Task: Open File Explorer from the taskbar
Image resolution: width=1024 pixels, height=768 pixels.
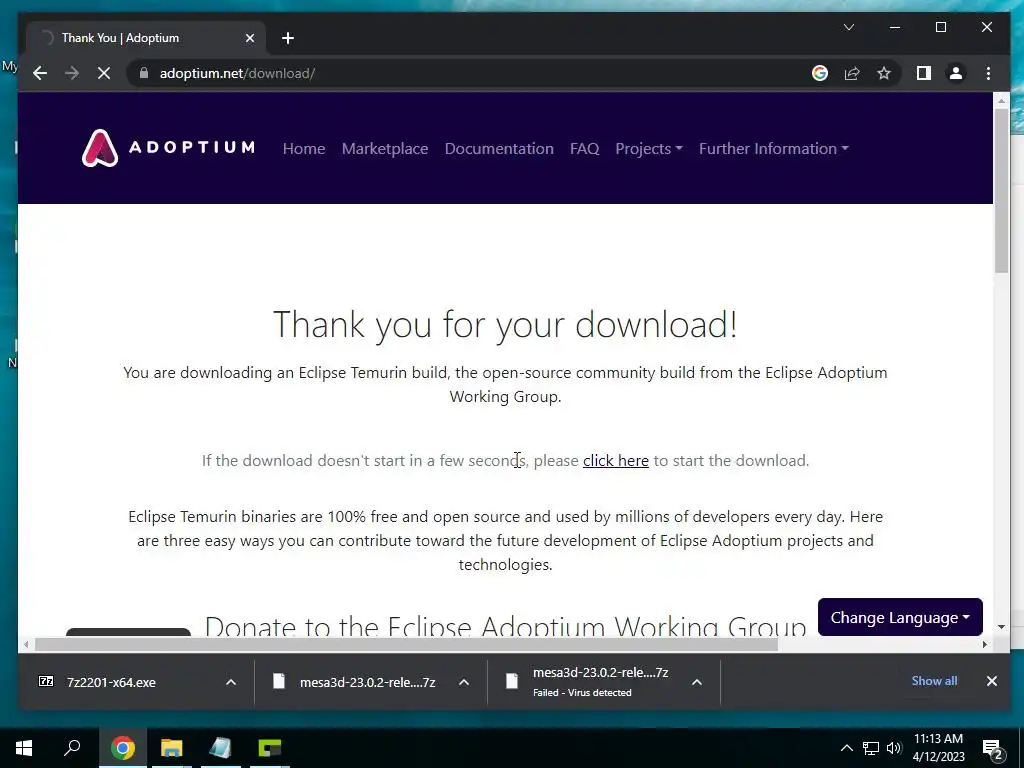Action: point(172,748)
